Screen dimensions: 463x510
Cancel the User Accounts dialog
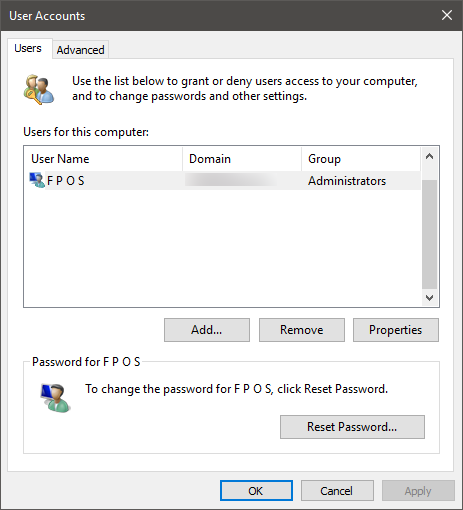point(337,491)
